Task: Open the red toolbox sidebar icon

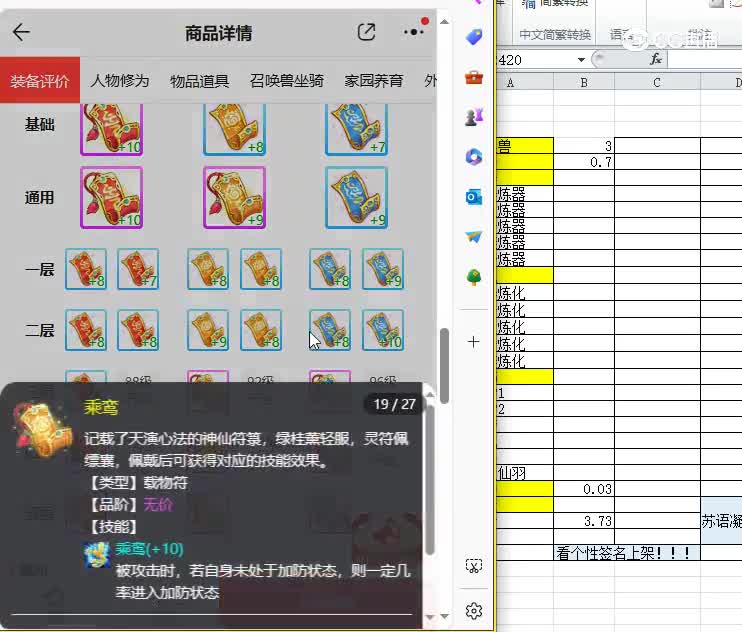Action: 474,77
